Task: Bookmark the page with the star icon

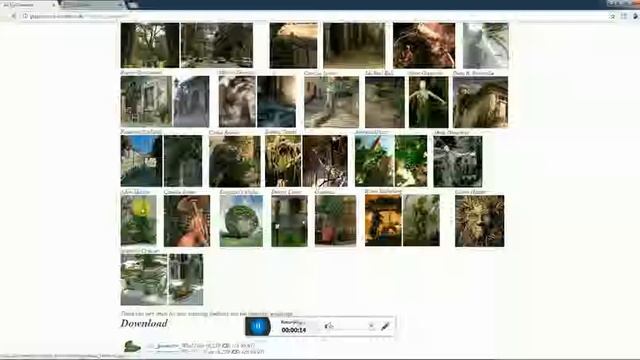Action: point(612,16)
